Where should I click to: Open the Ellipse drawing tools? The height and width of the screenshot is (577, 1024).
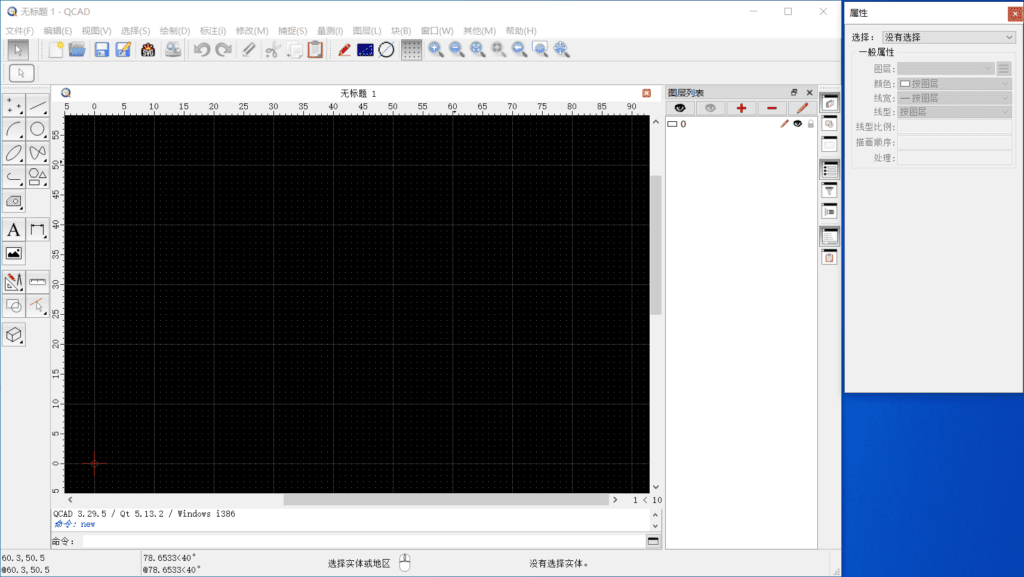pyautogui.click(x=14, y=153)
